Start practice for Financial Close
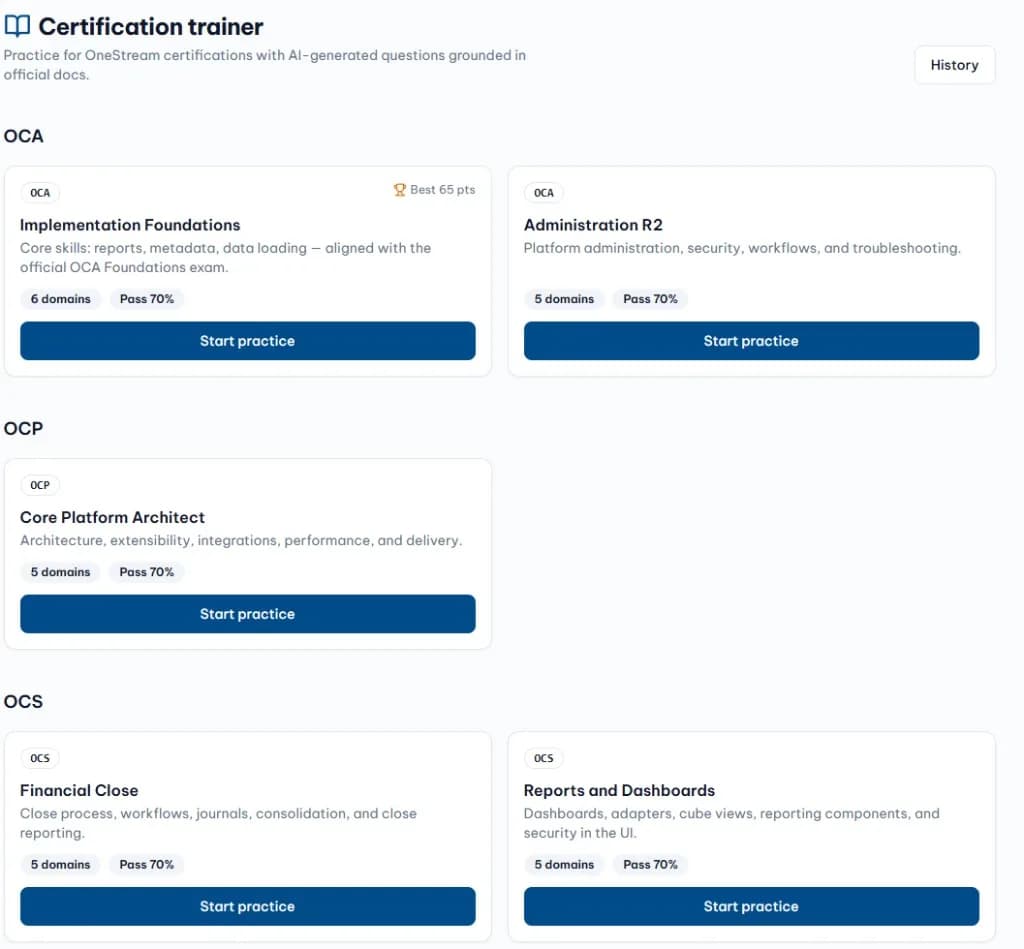 click(248, 907)
